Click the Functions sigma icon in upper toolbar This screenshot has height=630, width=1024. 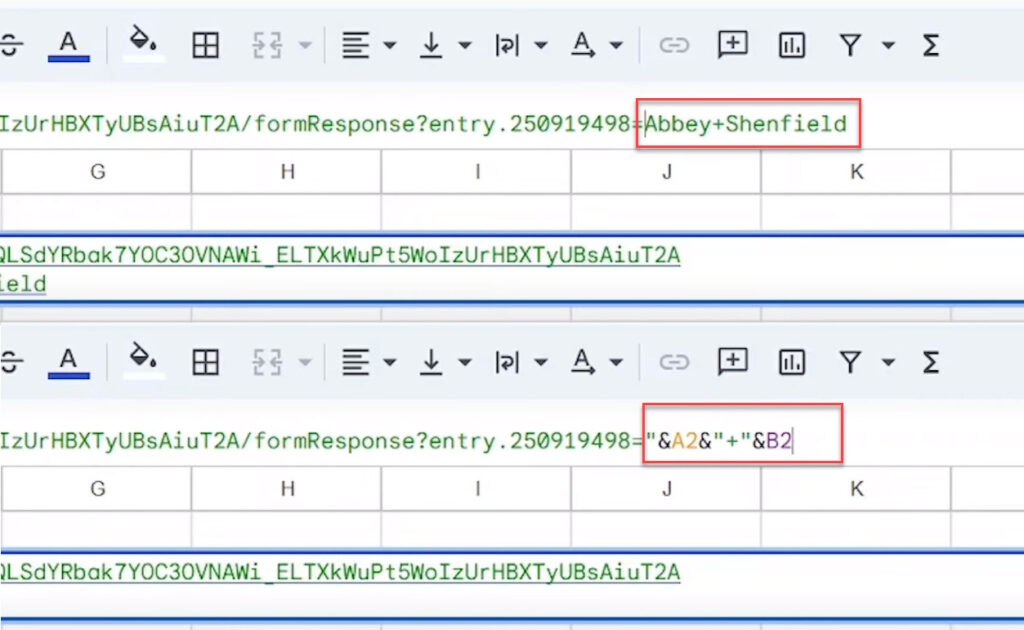click(930, 45)
